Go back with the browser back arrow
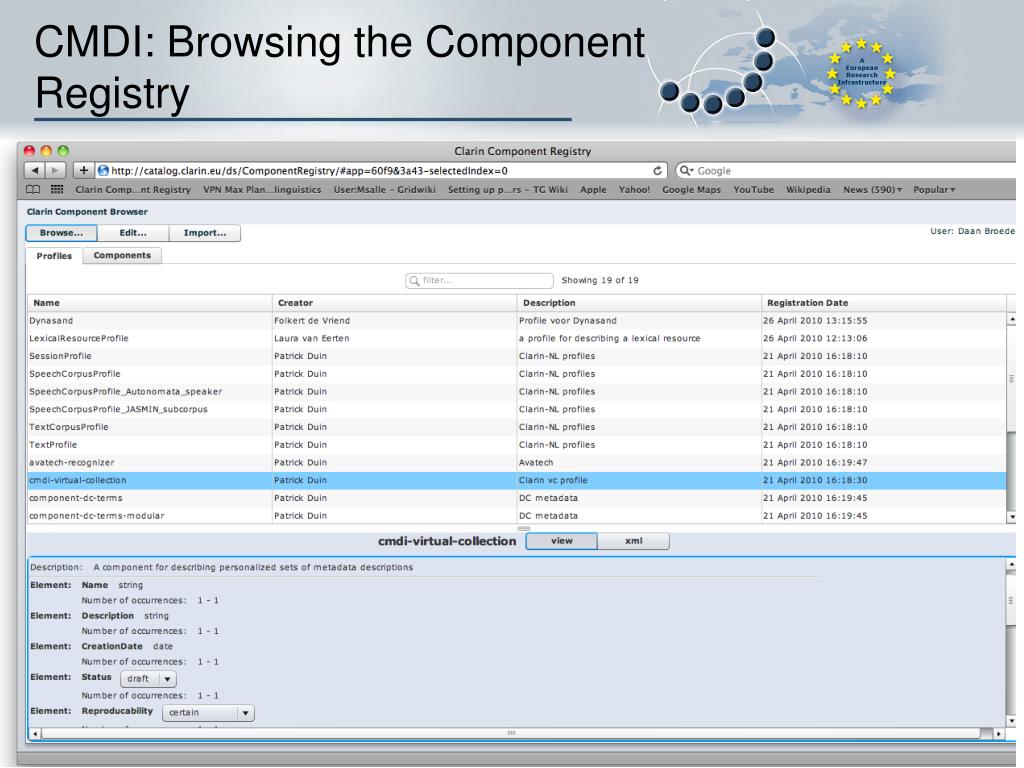This screenshot has width=1024, height=768. point(35,170)
